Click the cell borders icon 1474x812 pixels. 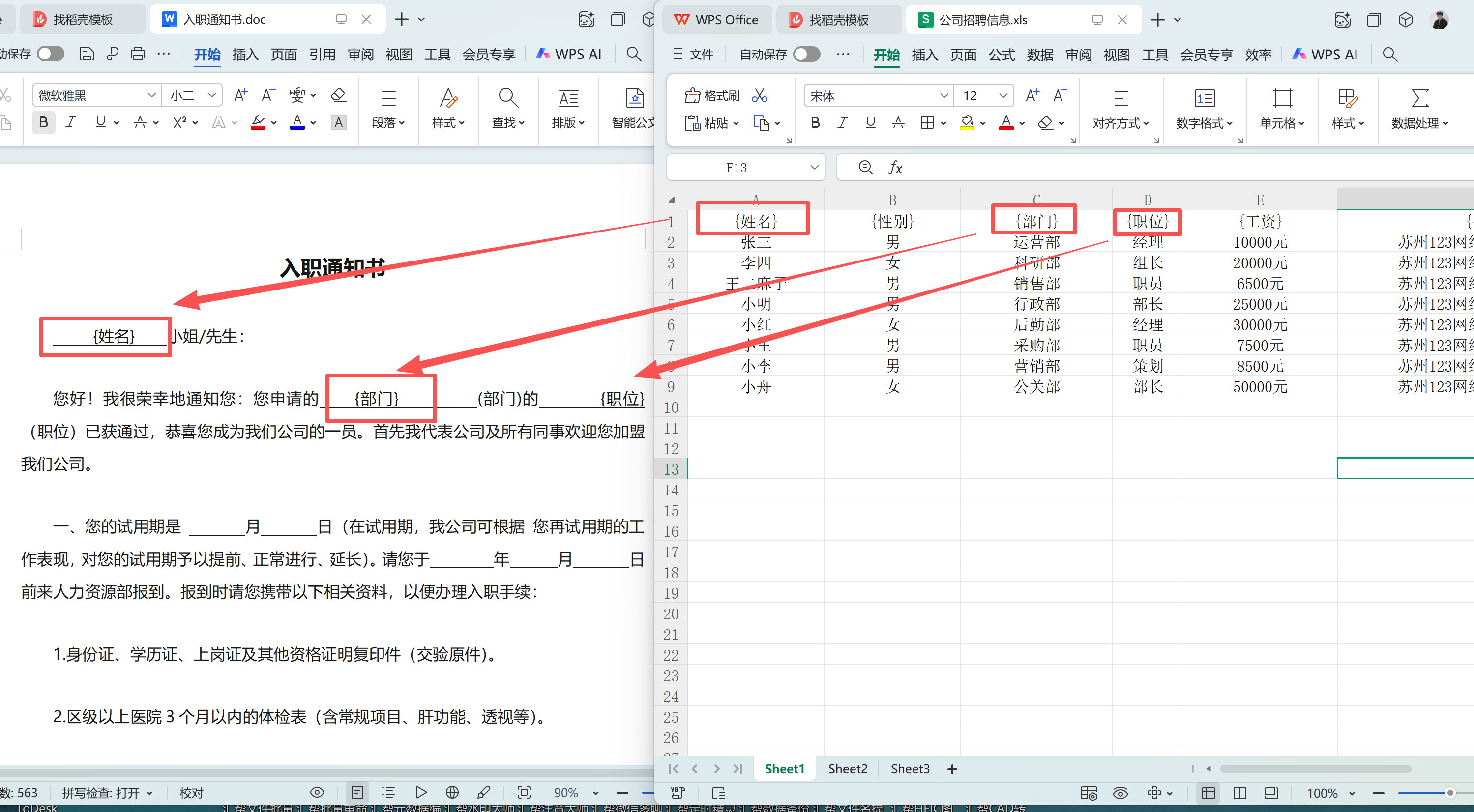click(x=927, y=122)
